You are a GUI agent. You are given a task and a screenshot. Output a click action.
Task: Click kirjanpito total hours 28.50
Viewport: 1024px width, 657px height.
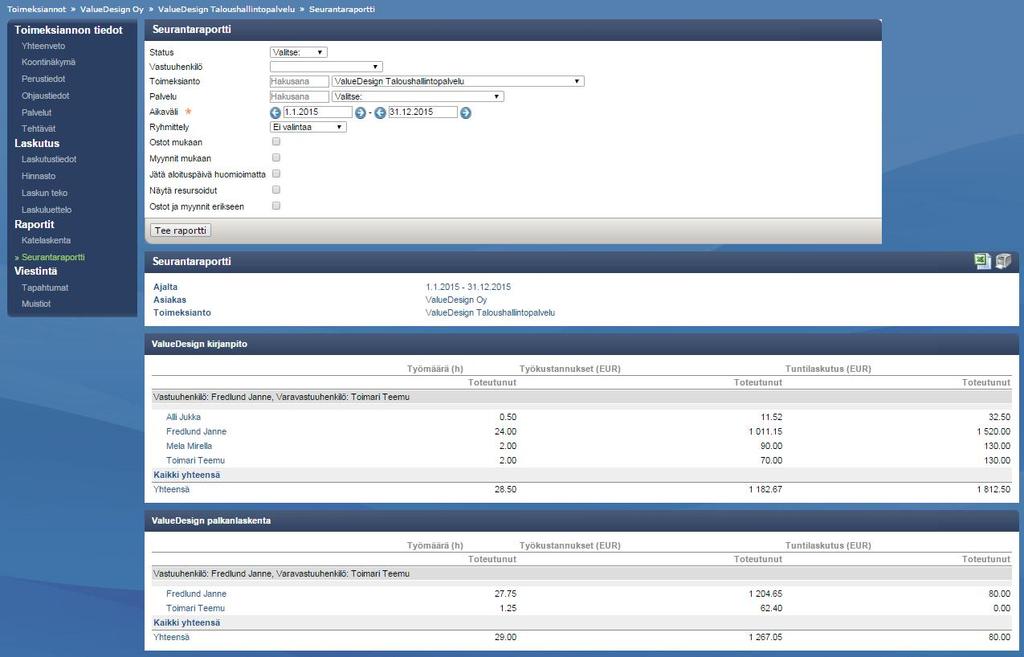point(505,489)
